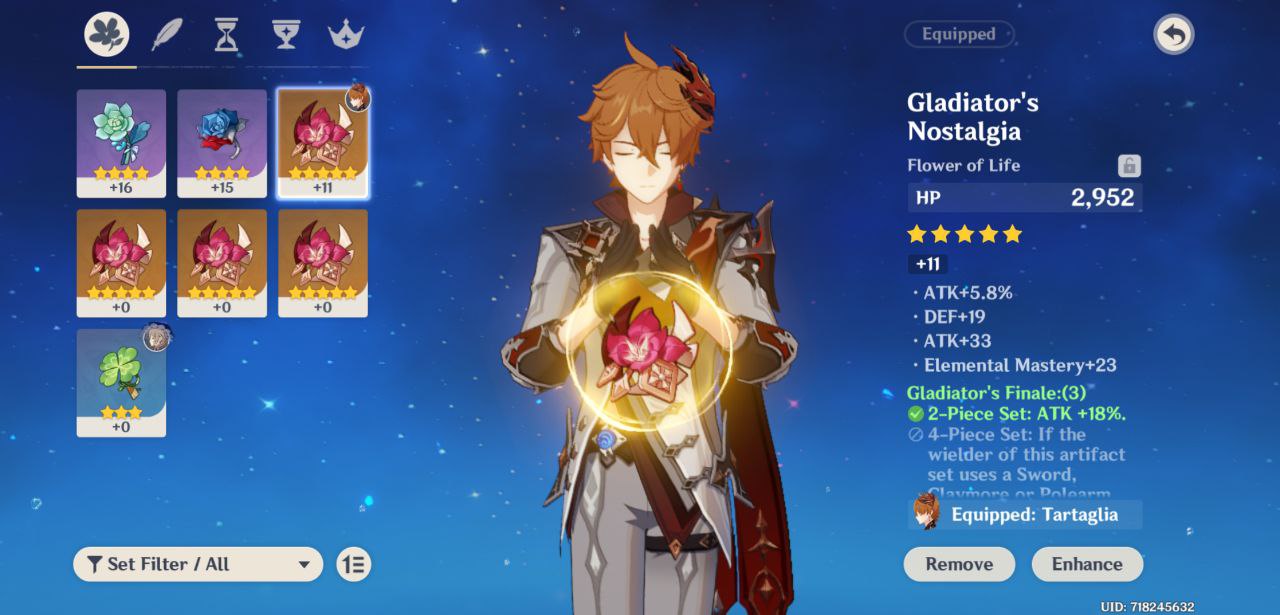Switch to the Plume of Death feather tab

(167, 36)
